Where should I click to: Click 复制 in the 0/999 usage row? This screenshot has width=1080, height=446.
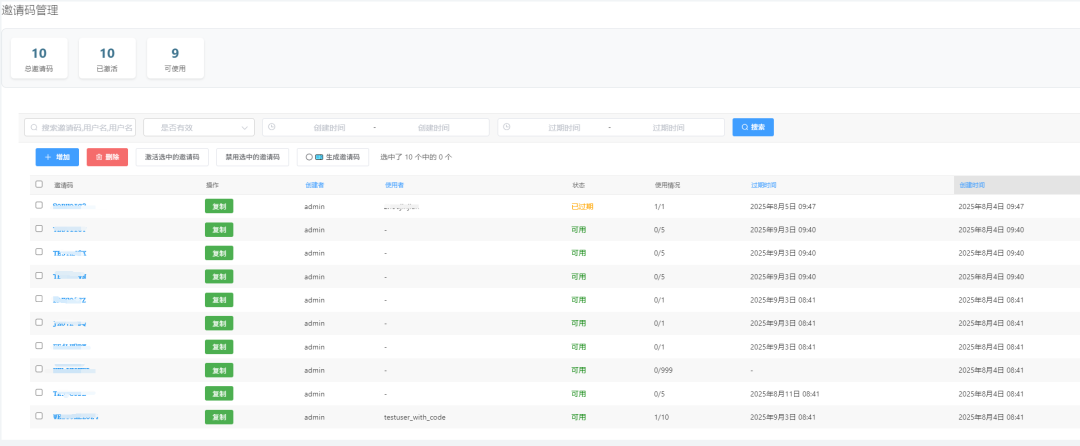click(x=219, y=370)
